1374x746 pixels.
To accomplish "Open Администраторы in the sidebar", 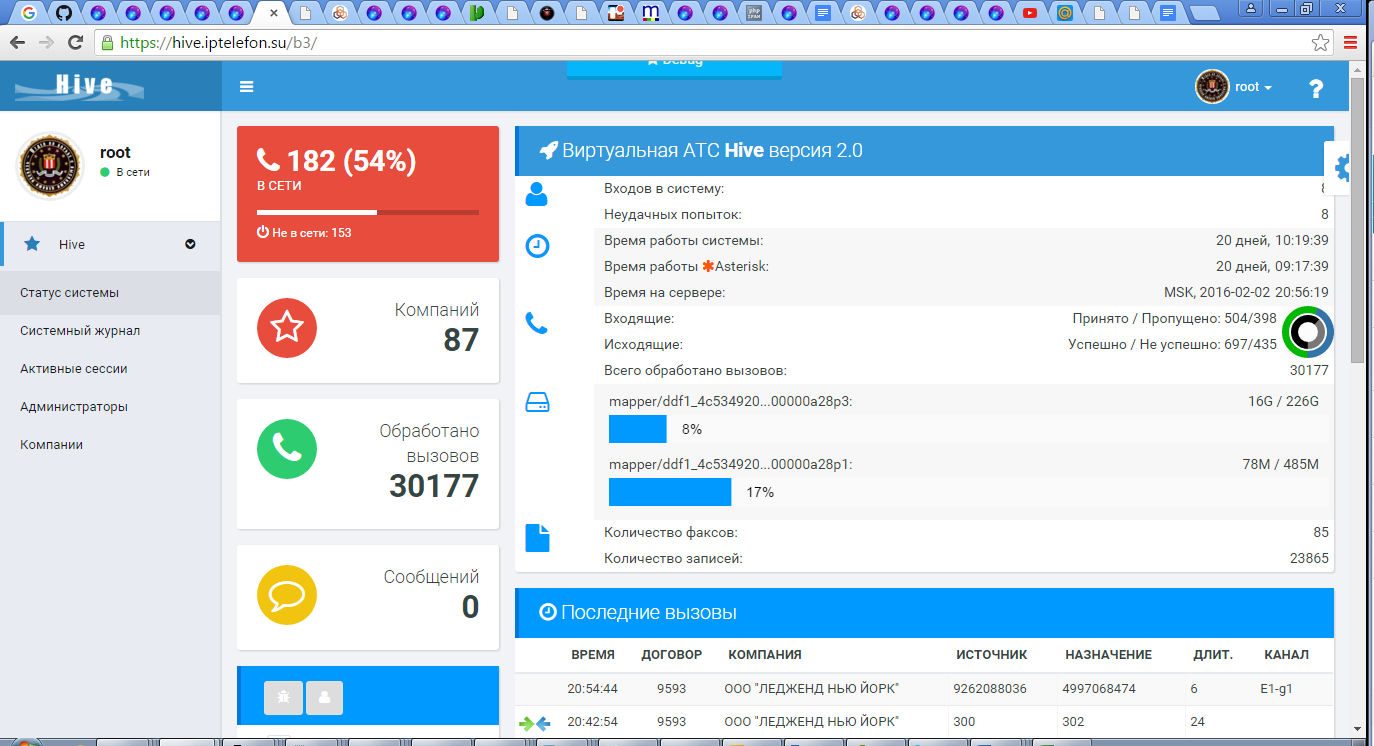I will pyautogui.click(x=110, y=407).
